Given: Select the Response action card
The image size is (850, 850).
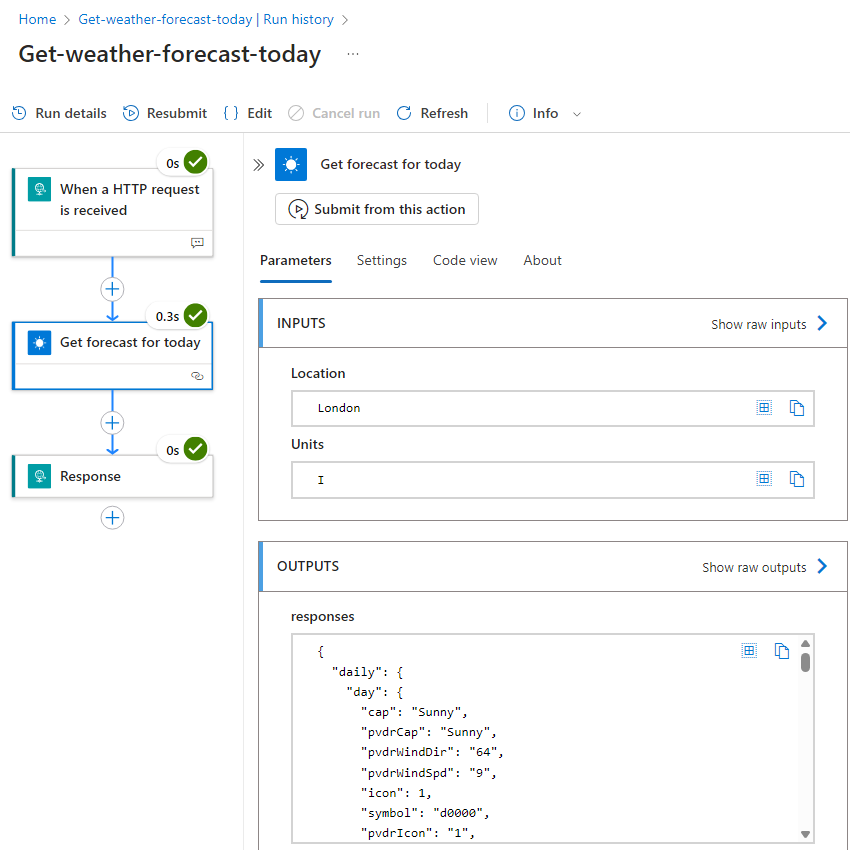Looking at the screenshot, I should click(x=113, y=476).
